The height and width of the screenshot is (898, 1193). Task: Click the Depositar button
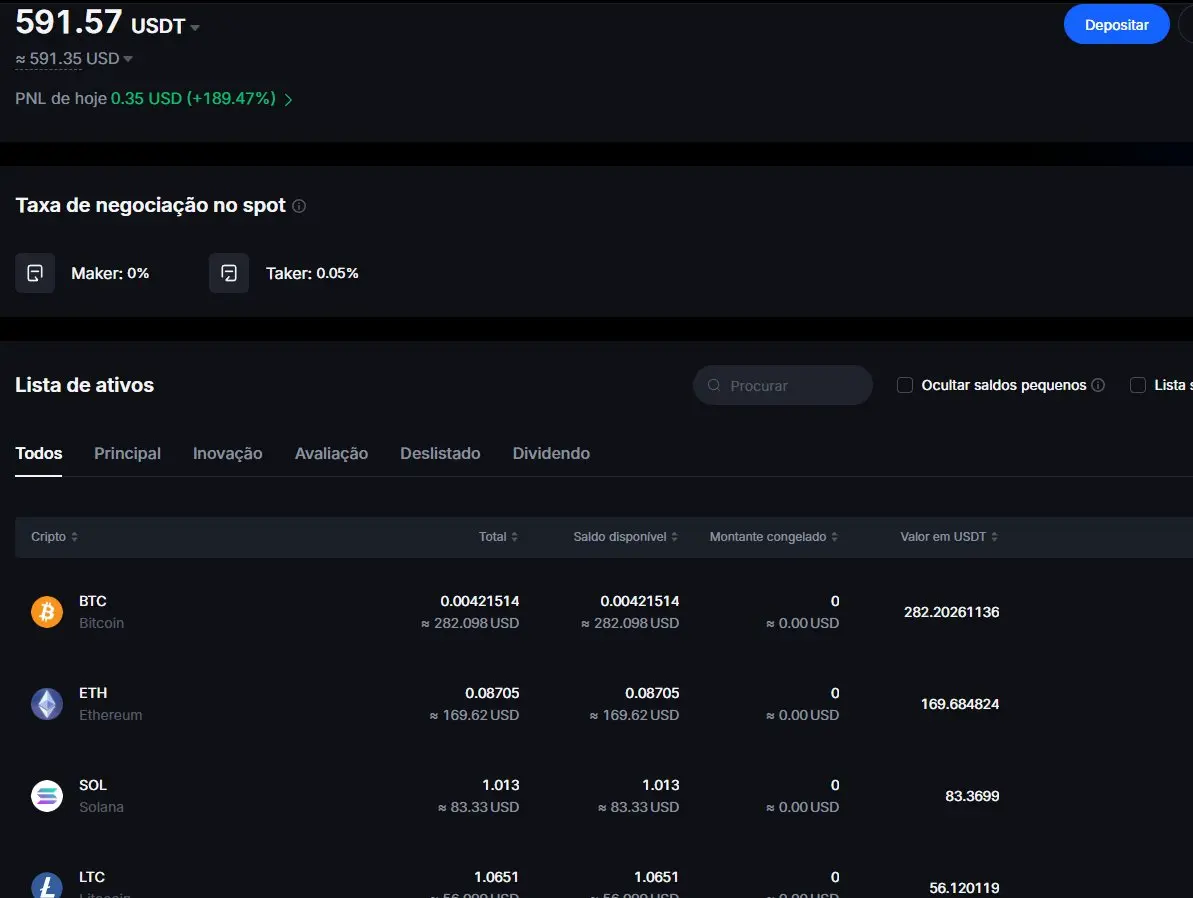point(1116,24)
